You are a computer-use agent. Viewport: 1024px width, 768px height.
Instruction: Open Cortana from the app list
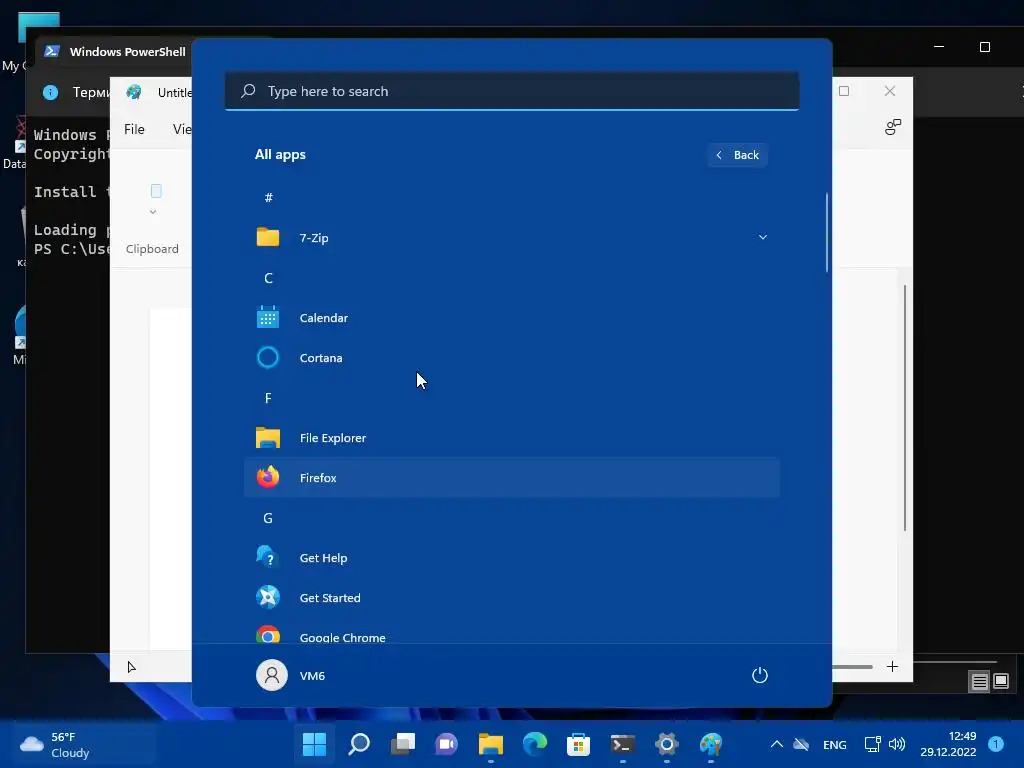click(x=511, y=358)
